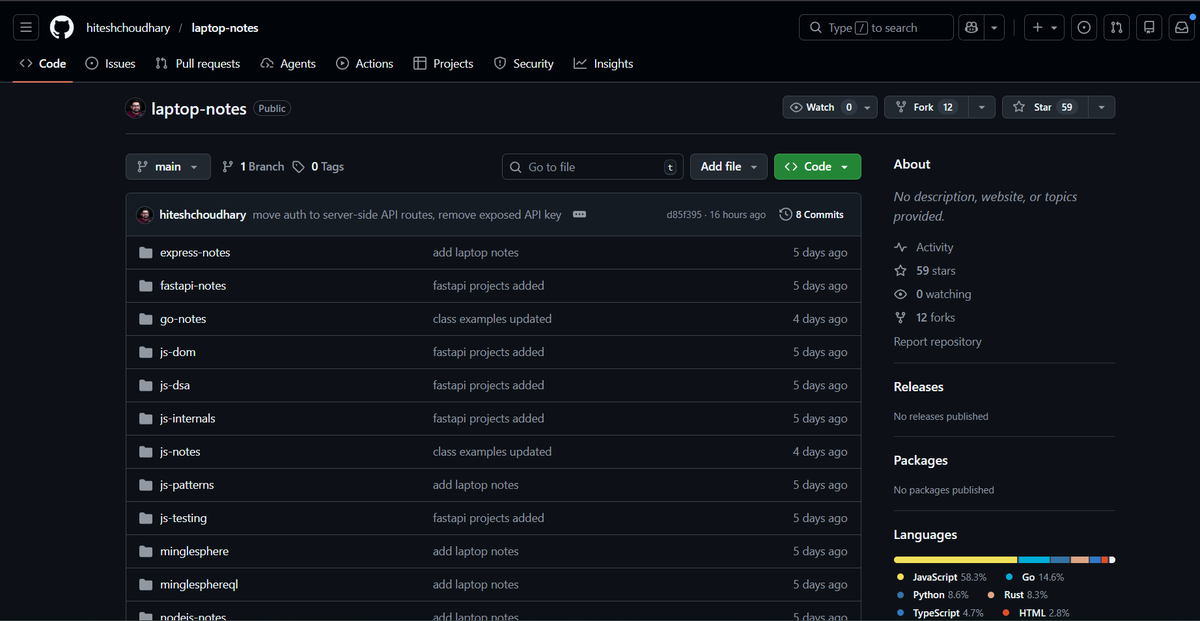Star the laptop-notes repository

(1045, 107)
